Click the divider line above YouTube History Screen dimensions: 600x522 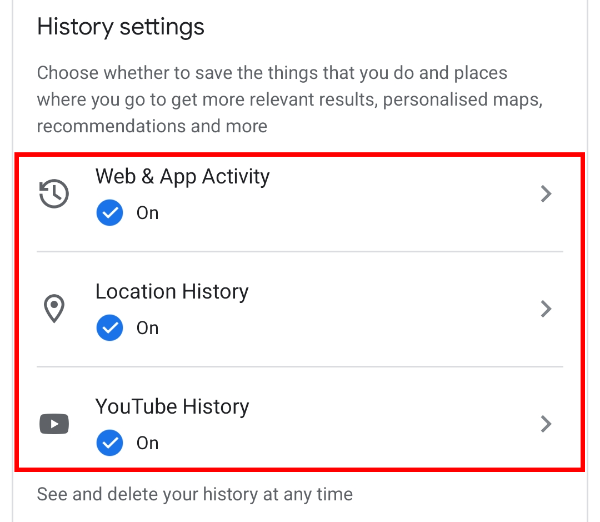329,367
